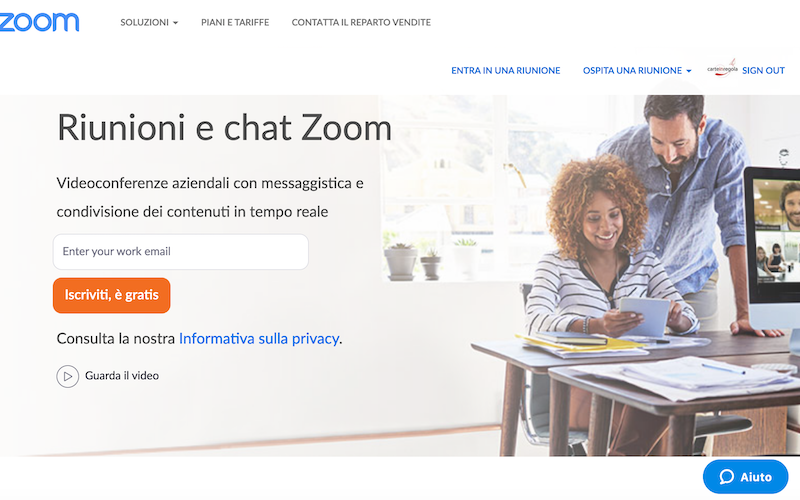The image size is (800, 500).
Task: Open the blue Aiuto help button
Action: [745, 477]
